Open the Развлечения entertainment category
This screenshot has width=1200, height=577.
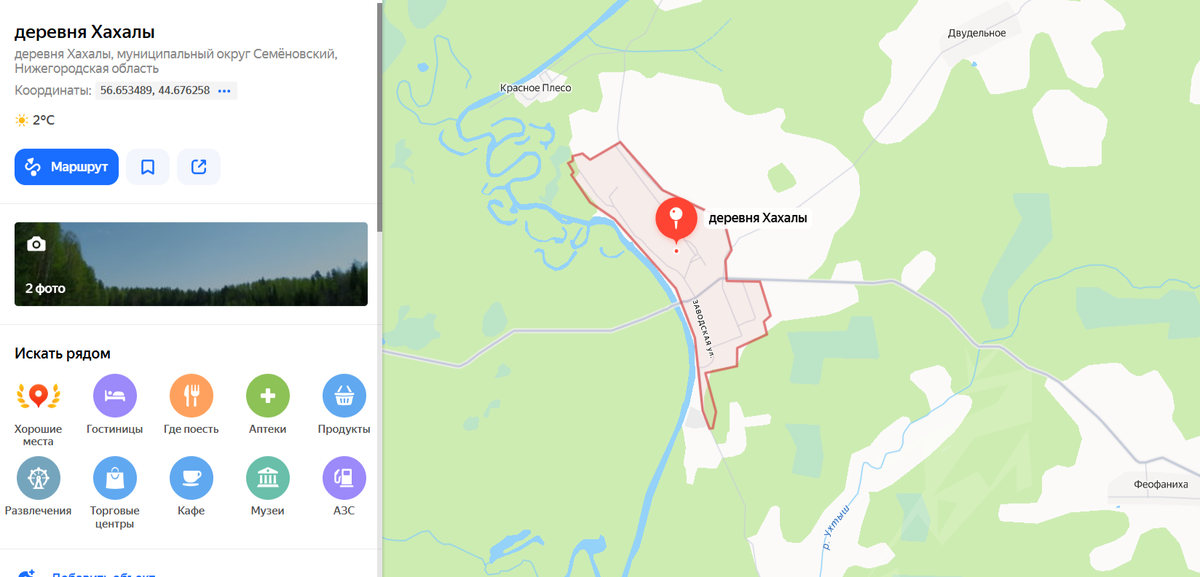[x=38, y=478]
